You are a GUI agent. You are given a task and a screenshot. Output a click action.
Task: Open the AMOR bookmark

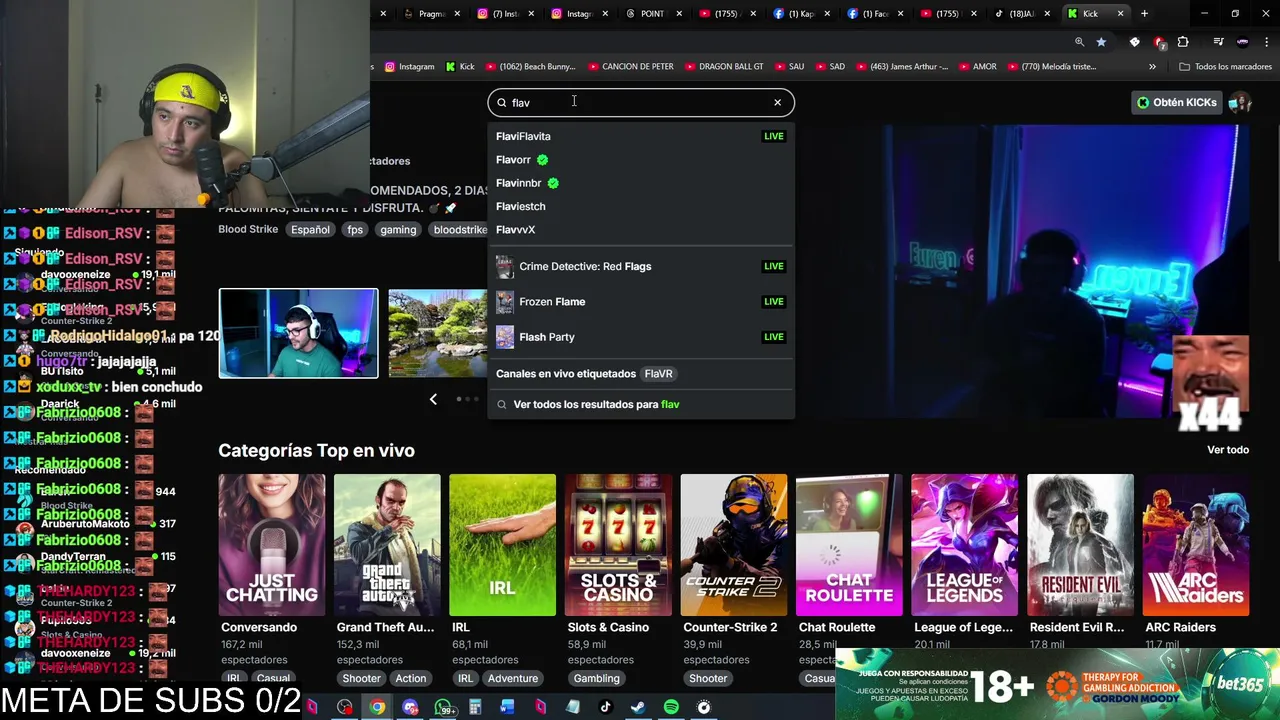tap(977, 67)
